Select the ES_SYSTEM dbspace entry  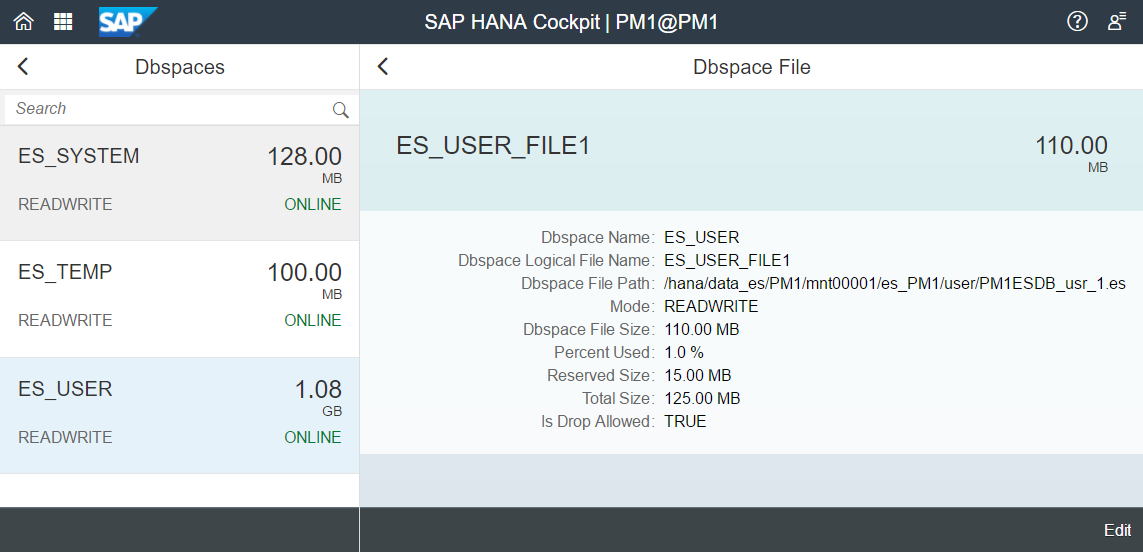click(x=179, y=183)
